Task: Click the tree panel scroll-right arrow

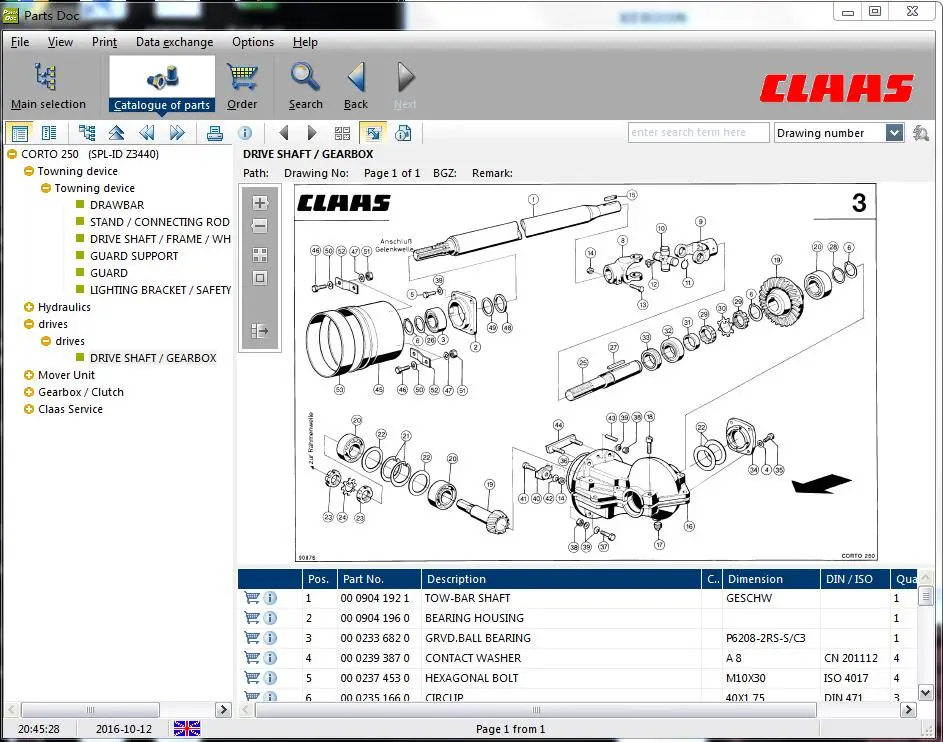Action: click(x=223, y=710)
